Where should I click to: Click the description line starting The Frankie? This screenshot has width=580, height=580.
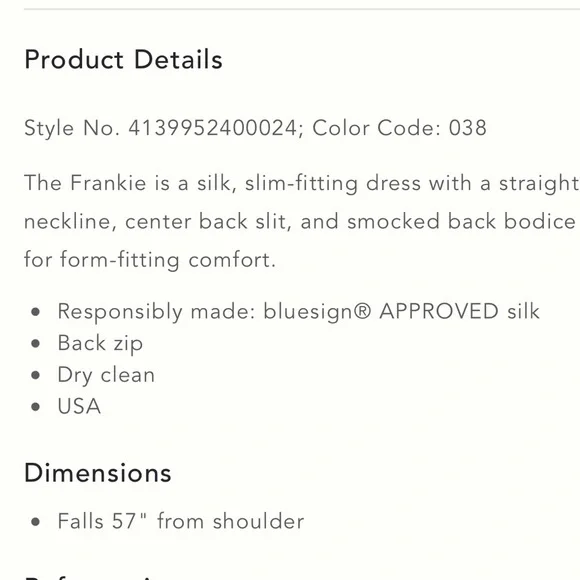click(x=301, y=183)
